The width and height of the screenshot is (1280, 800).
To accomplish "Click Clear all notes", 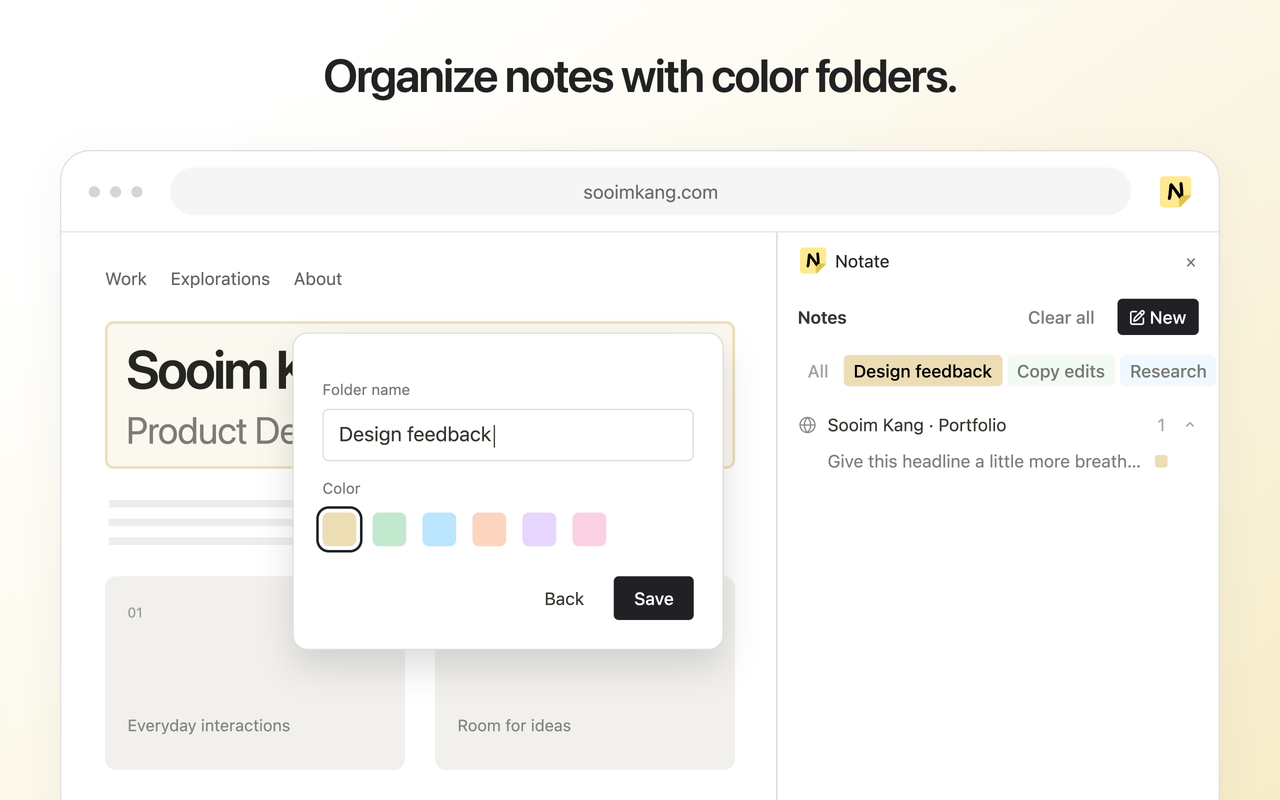I will tap(1061, 317).
